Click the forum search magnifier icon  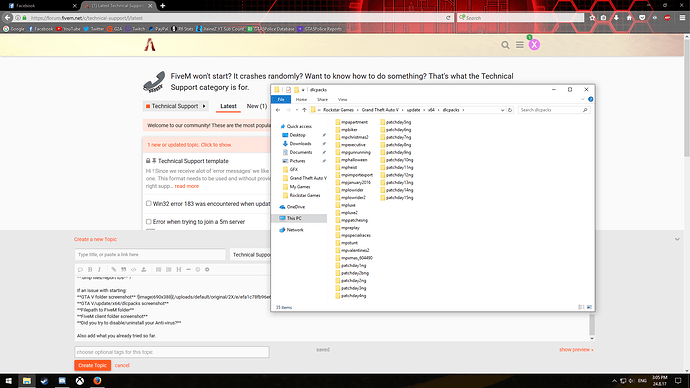(x=505, y=45)
